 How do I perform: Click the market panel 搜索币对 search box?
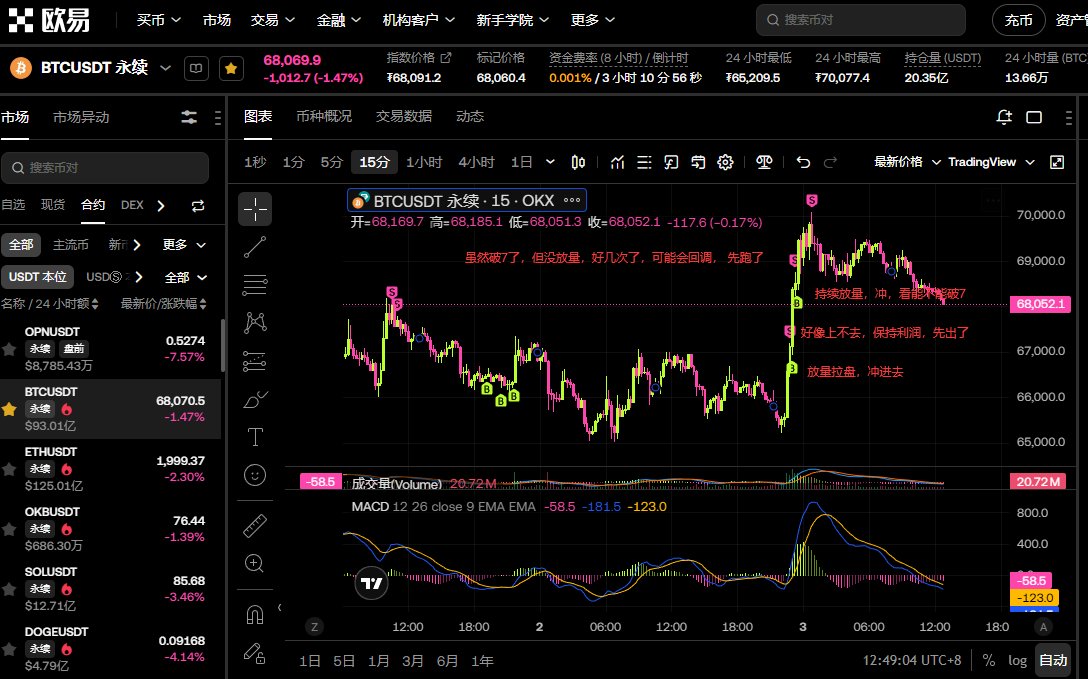point(105,168)
